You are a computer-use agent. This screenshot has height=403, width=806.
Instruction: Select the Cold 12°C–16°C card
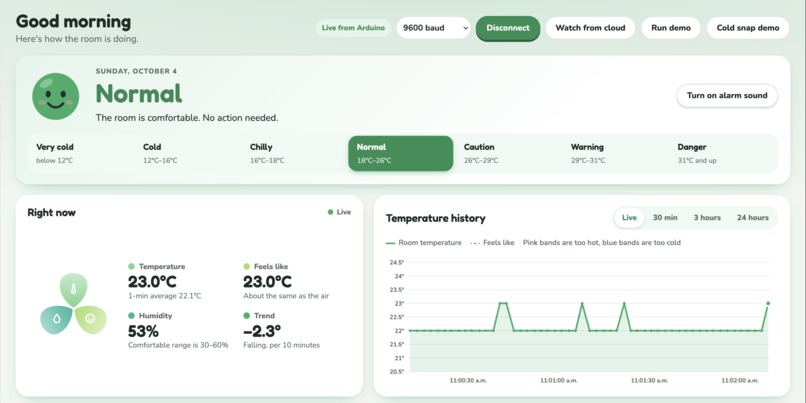(187, 153)
